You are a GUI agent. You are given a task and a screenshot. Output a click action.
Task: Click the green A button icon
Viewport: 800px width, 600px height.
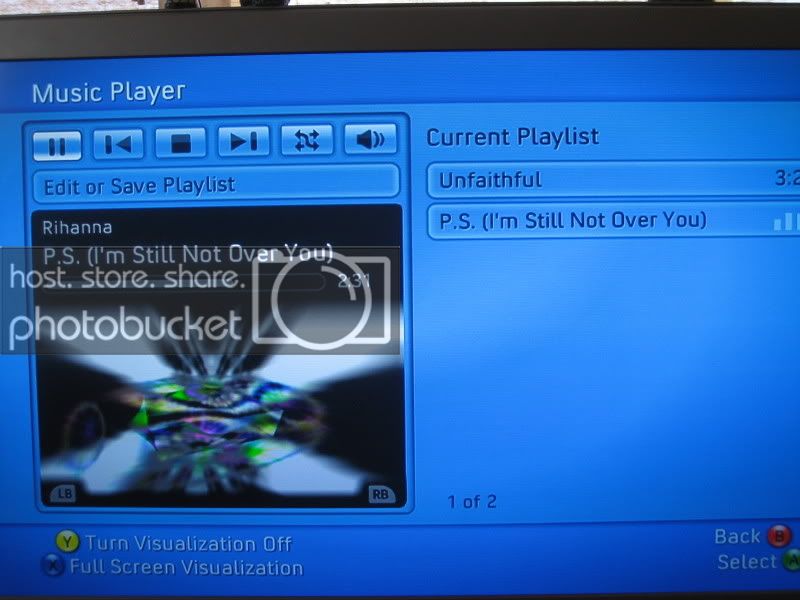792,560
